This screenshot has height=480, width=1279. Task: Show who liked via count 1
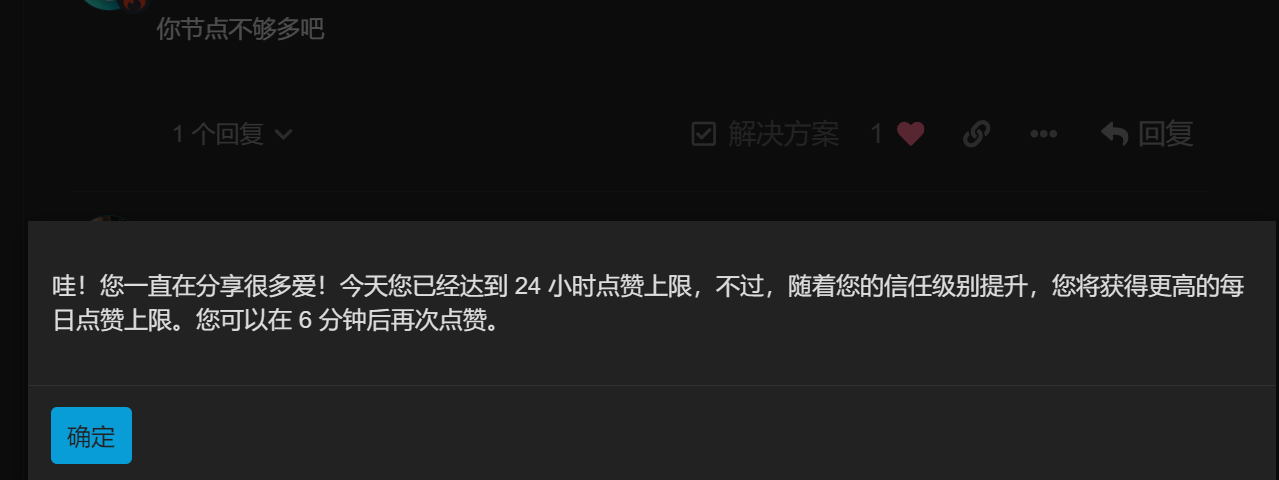877,134
